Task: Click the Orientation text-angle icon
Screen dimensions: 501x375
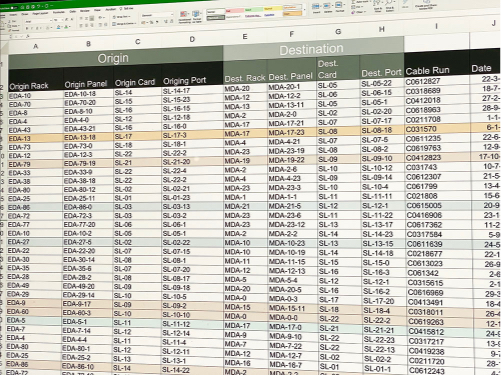Action: (100, 17)
